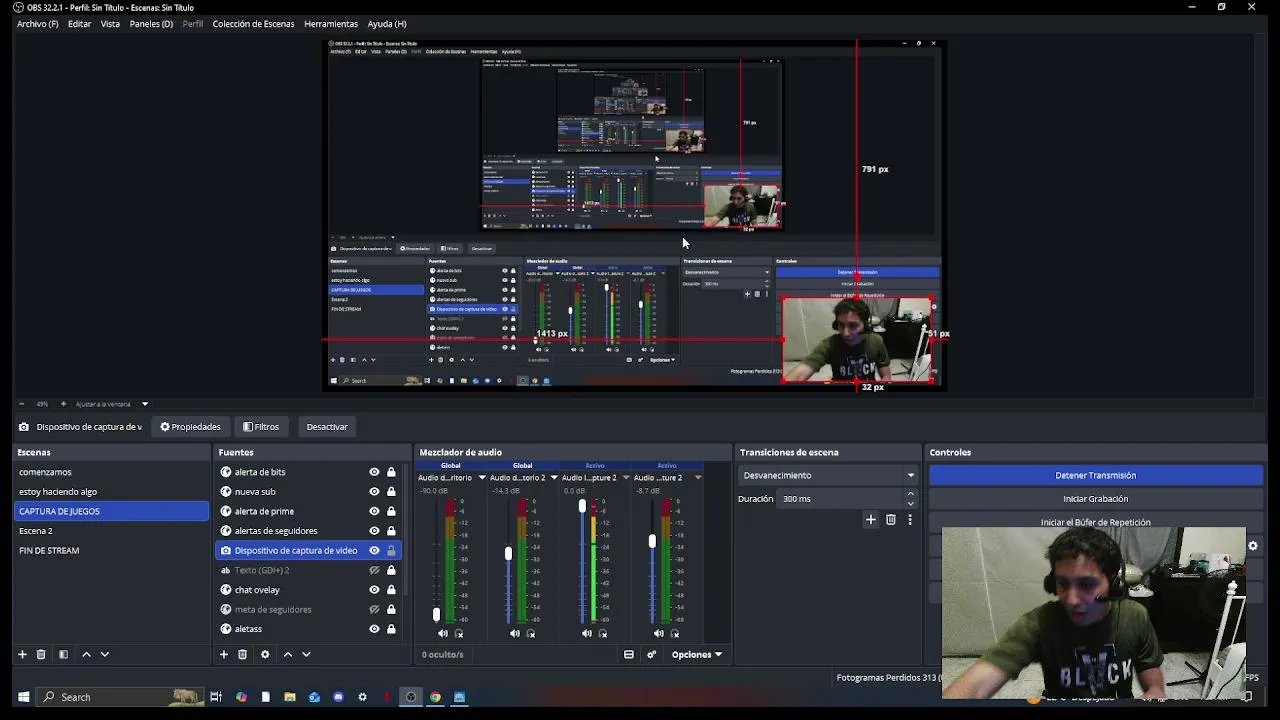Click Audio d...torio 2 volume fader handle
The height and width of the screenshot is (720, 1280).
[x=508, y=553]
